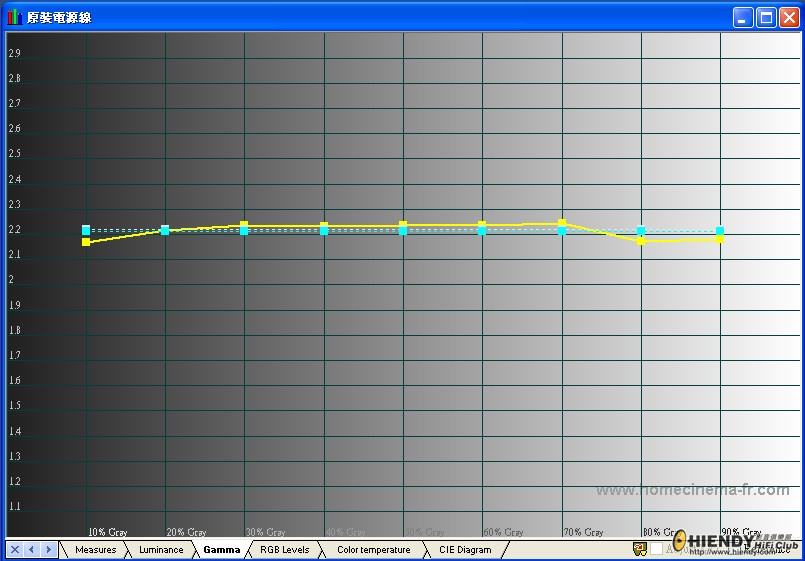Click the yellow gamma point at 70% Gray
Viewport: 805px width, 561px height.
click(x=562, y=223)
